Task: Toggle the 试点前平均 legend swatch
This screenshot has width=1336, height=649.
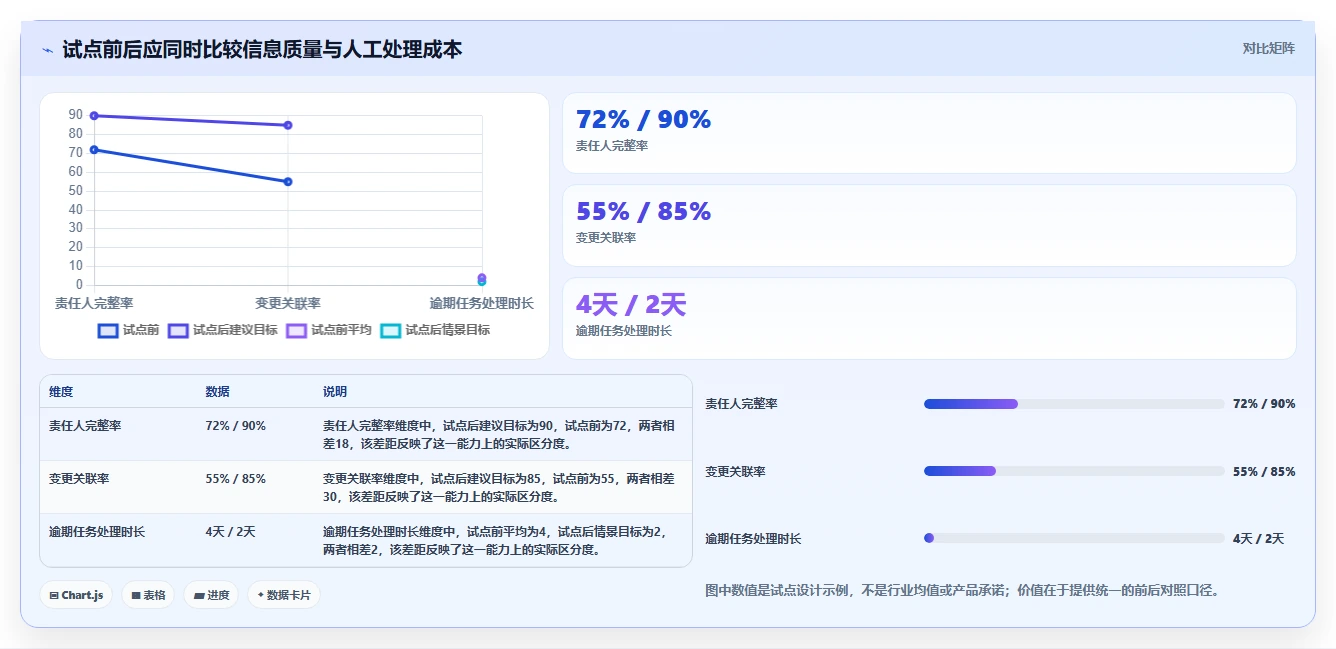Action: coord(296,330)
